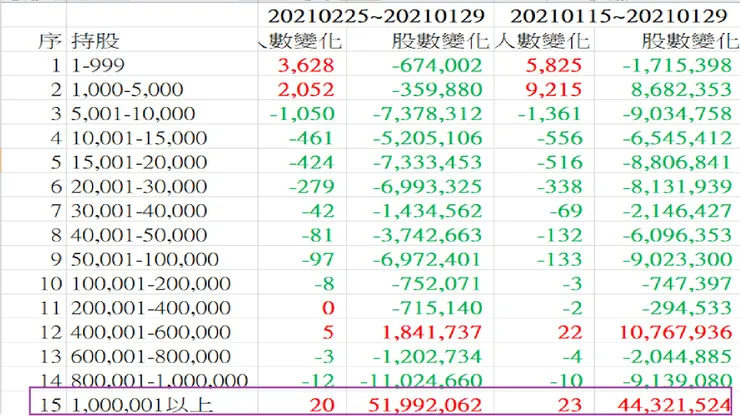The width and height of the screenshot is (740, 416).
Task: Click the value -747,397
Action: pos(687,284)
